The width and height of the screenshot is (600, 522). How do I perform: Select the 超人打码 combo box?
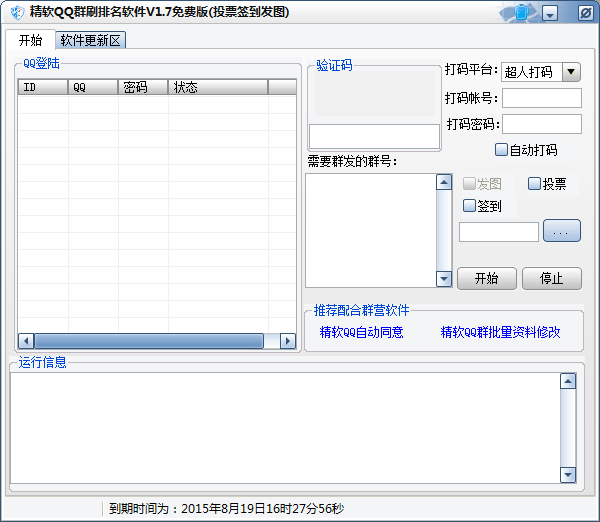tap(541, 72)
